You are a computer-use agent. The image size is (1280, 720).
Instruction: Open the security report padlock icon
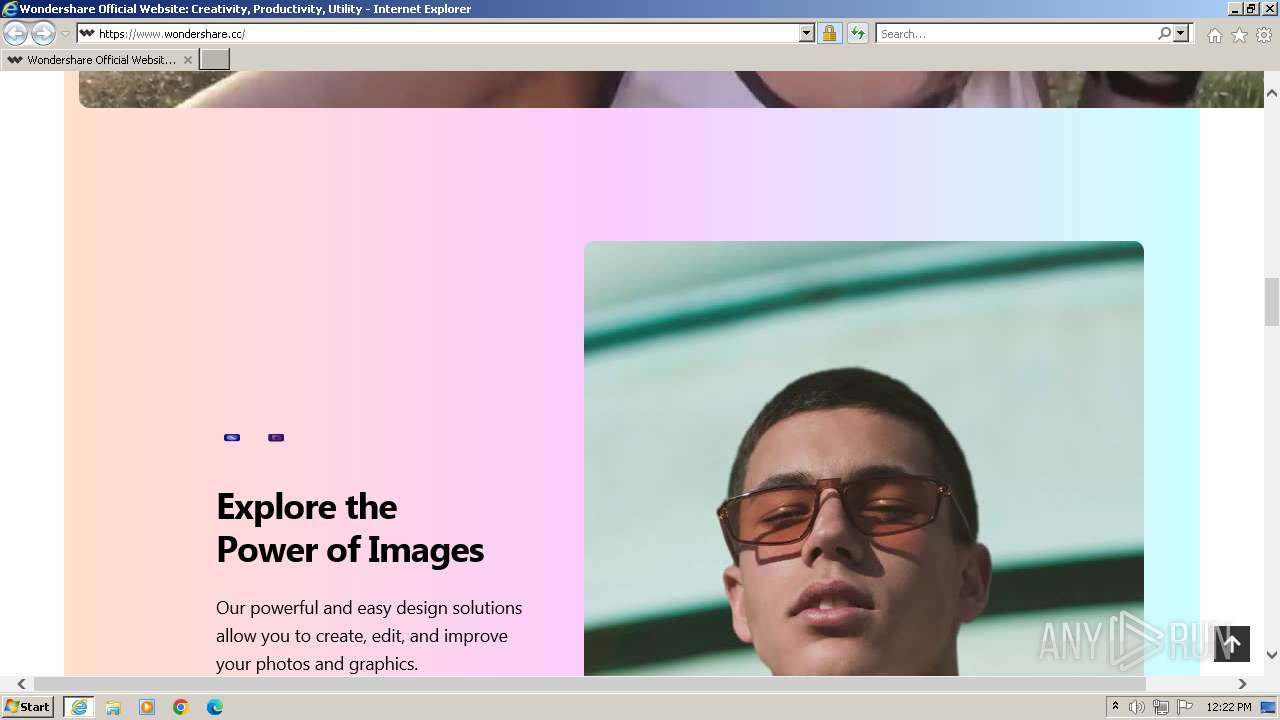(829, 33)
